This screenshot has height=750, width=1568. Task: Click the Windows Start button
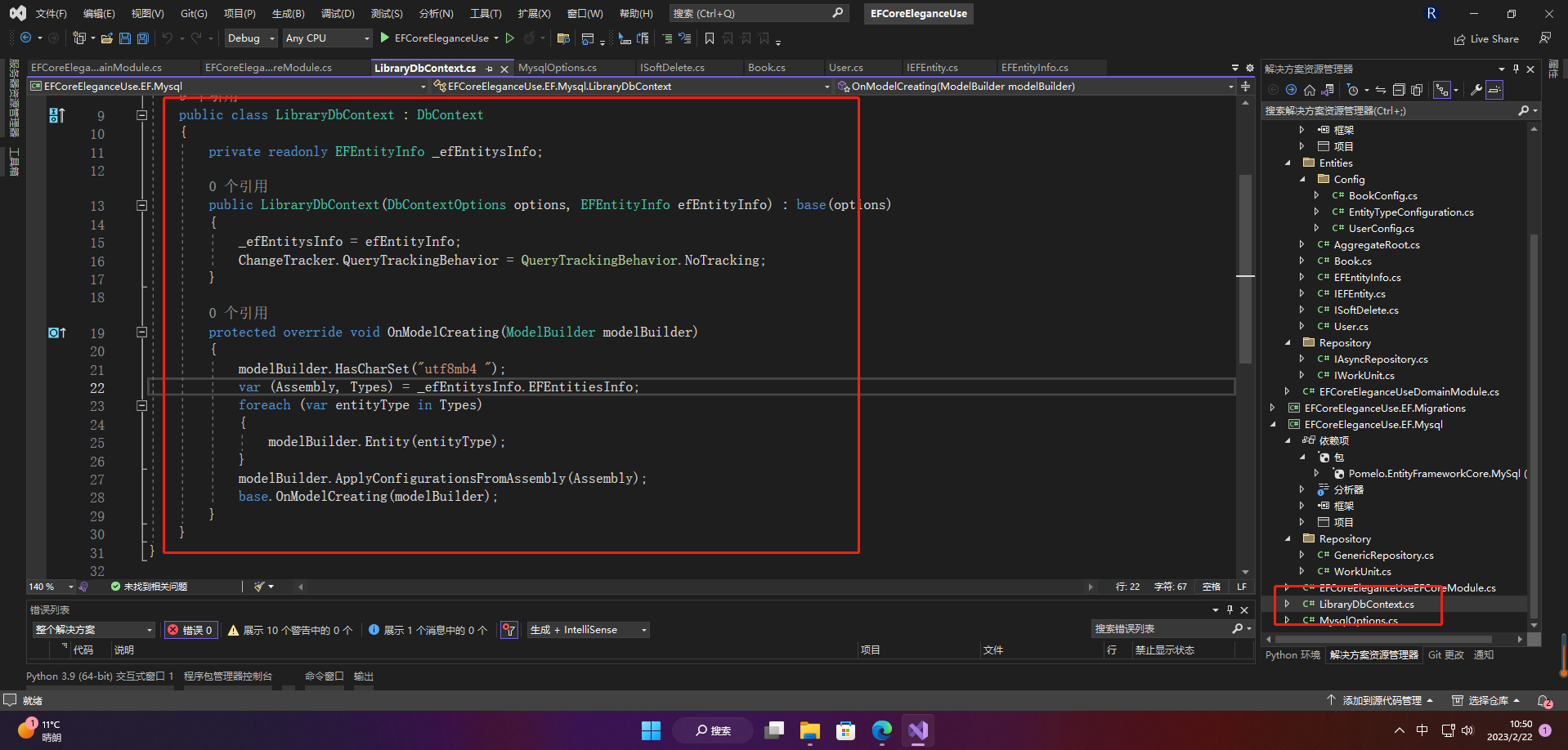[x=651, y=730]
